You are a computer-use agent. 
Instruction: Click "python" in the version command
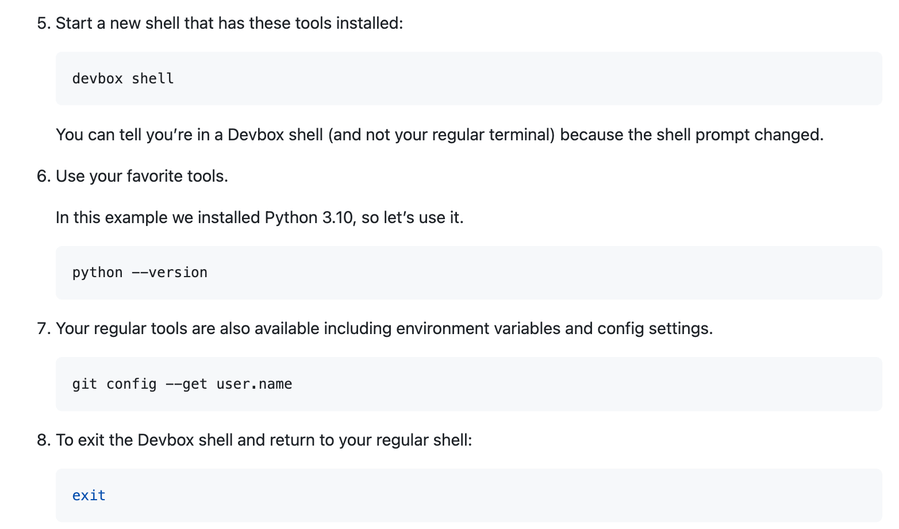97,272
